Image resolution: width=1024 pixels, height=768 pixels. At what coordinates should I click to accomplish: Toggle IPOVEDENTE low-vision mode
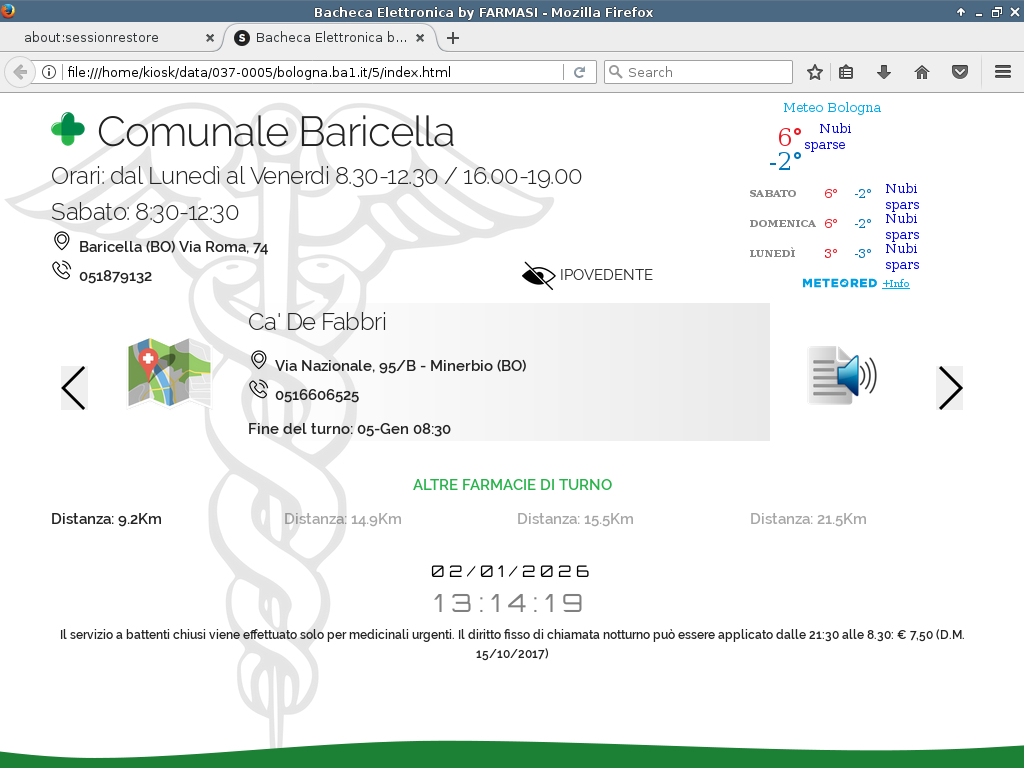tap(588, 275)
